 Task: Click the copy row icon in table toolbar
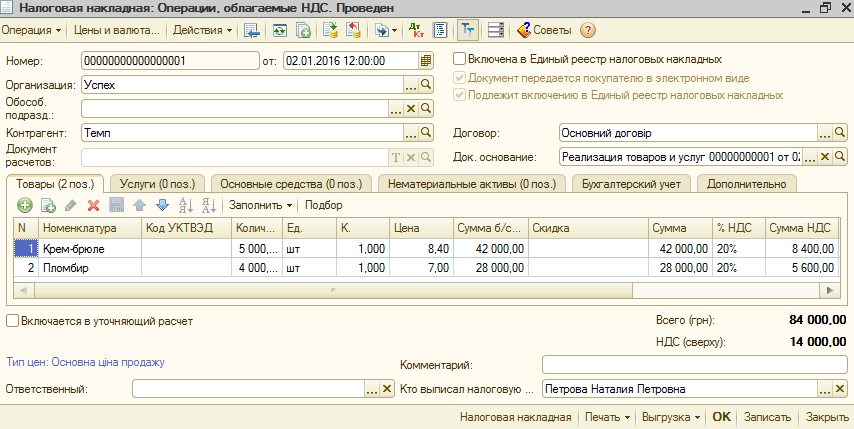(x=48, y=205)
